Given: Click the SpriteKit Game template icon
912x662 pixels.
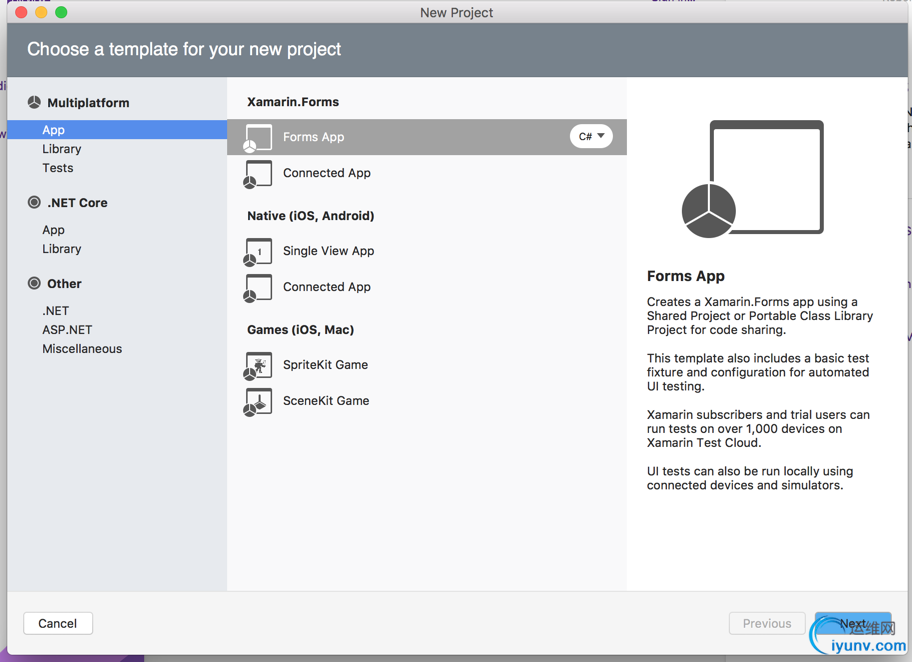Looking at the screenshot, I should (258, 366).
